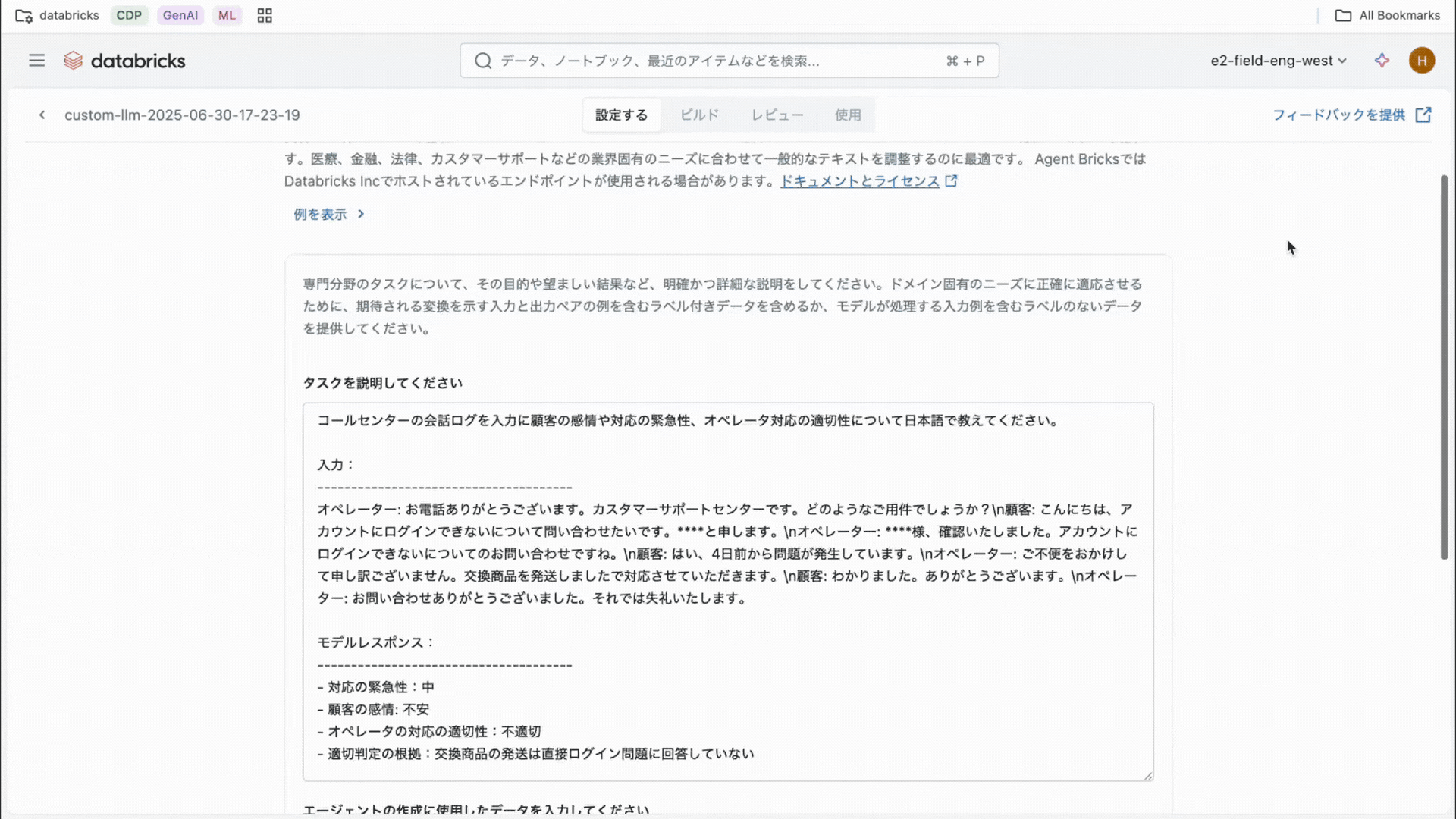Switch to the ビルド tab

698,115
